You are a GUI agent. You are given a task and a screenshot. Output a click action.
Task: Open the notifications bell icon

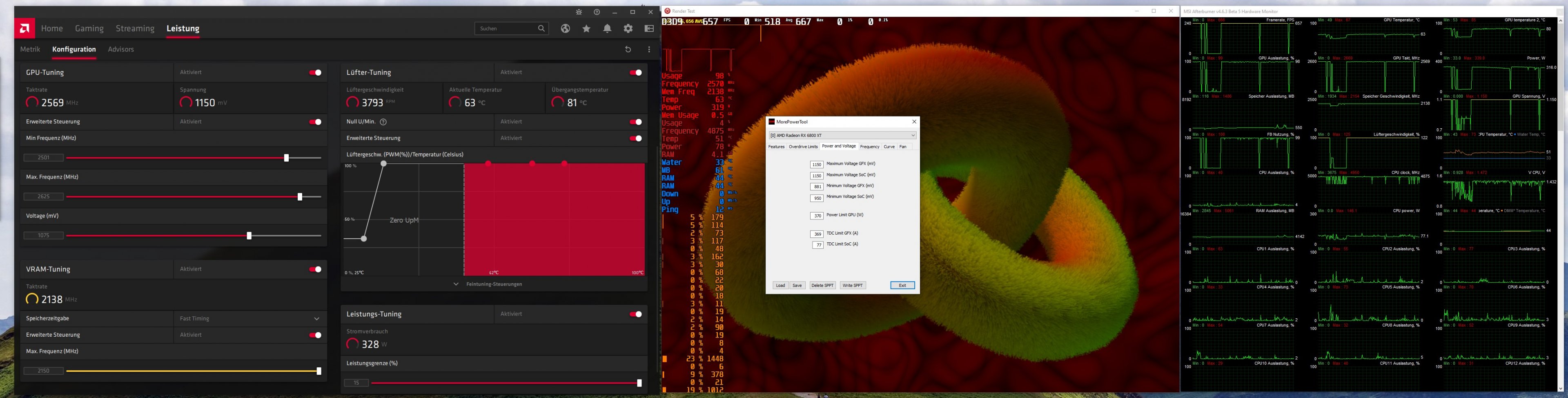(x=607, y=29)
